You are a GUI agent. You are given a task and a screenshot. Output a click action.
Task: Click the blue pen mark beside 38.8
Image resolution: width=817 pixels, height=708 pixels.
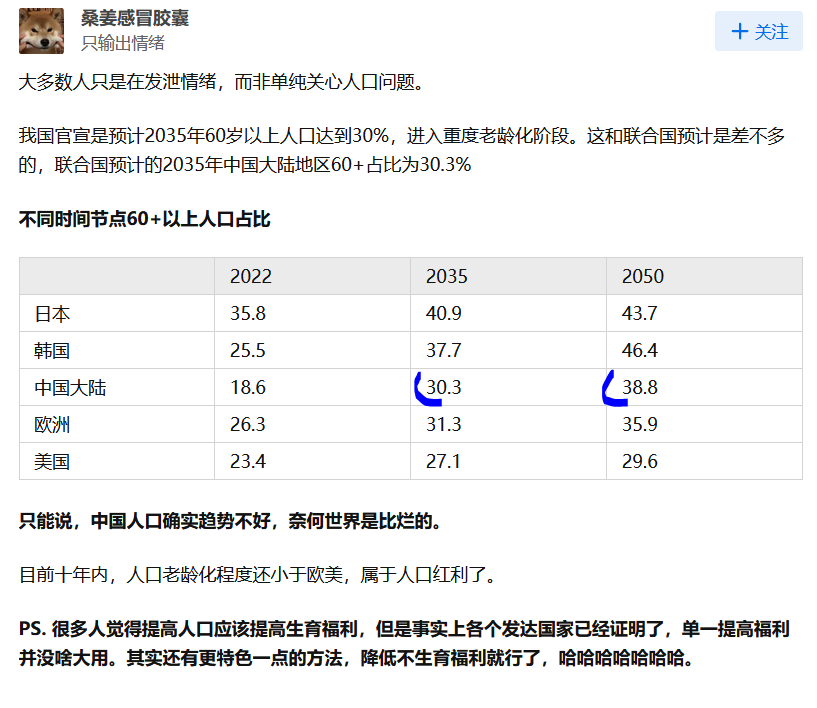point(610,391)
